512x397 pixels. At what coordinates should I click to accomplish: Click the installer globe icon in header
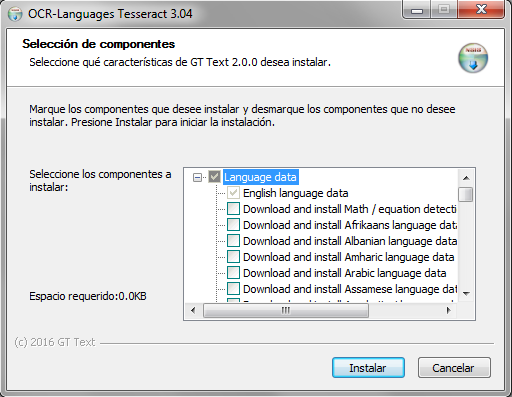pos(473,58)
